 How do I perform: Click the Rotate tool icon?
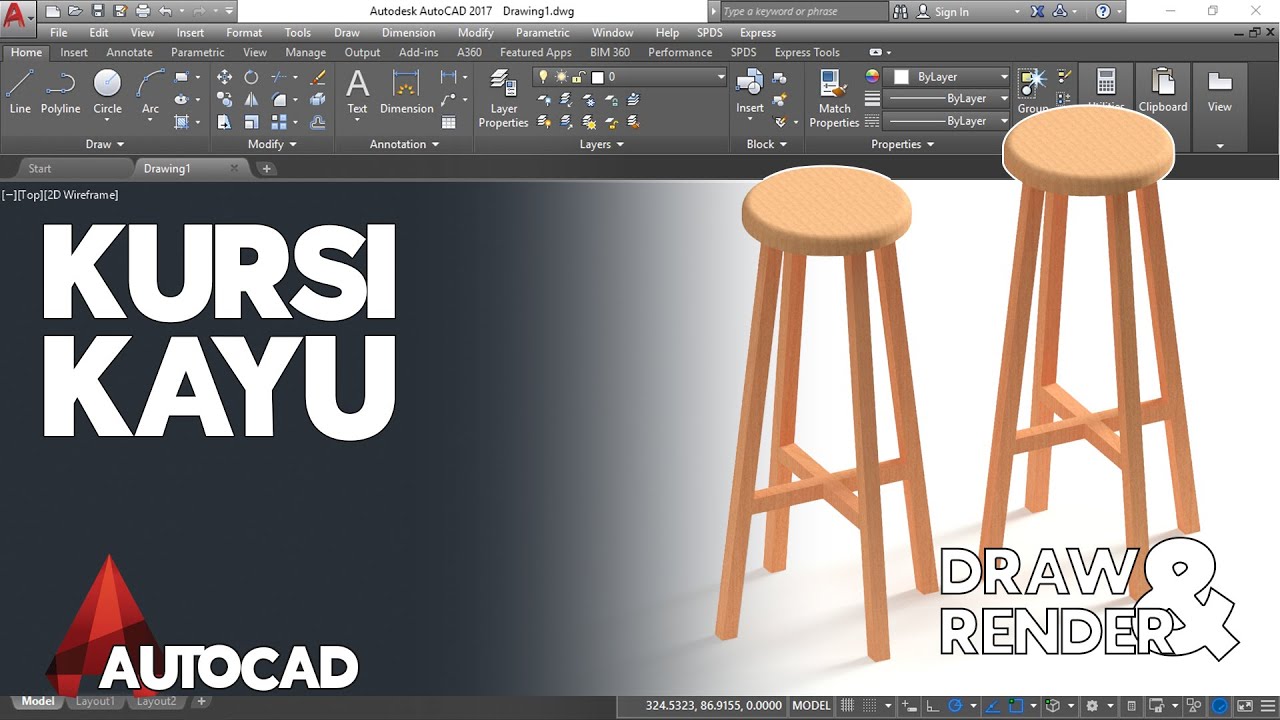(251, 77)
